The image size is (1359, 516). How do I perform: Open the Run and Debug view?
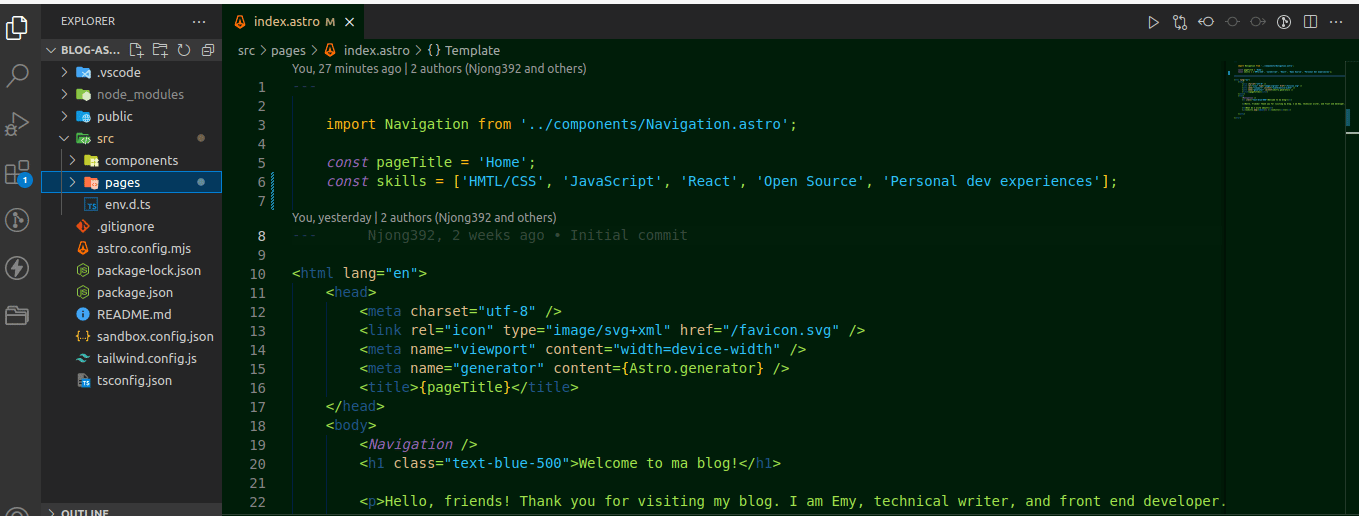tap(17, 124)
